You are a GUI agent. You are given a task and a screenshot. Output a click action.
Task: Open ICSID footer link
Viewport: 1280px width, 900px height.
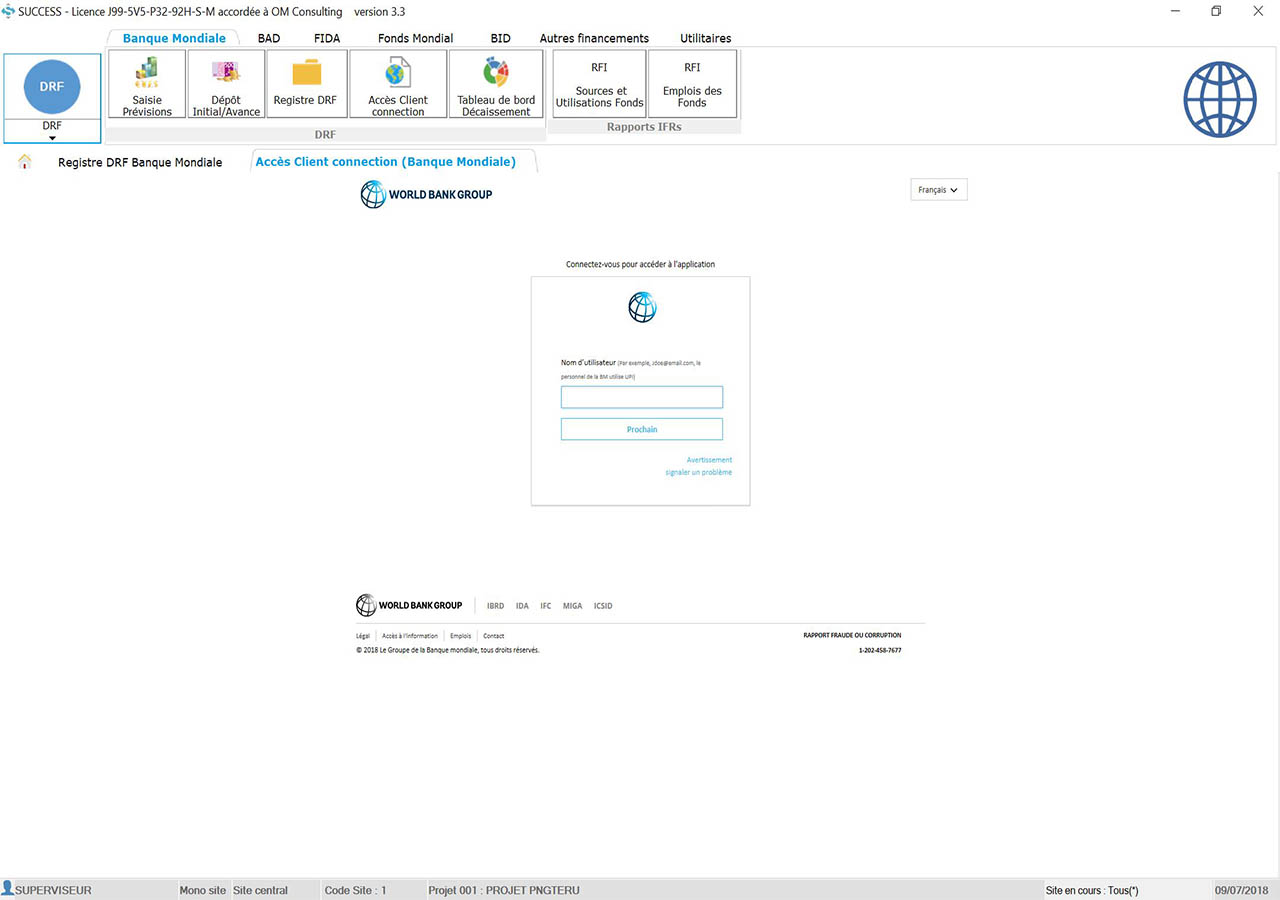[x=603, y=606]
